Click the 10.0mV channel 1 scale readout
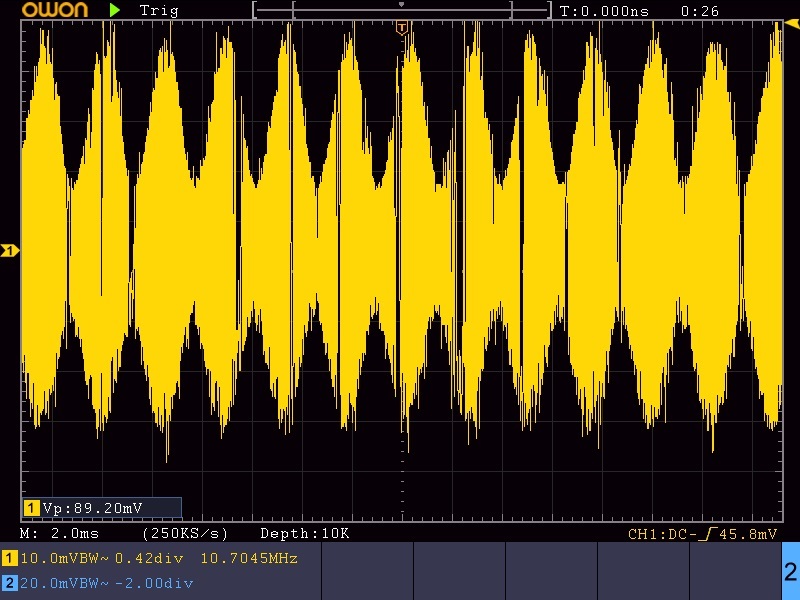 pos(60,558)
